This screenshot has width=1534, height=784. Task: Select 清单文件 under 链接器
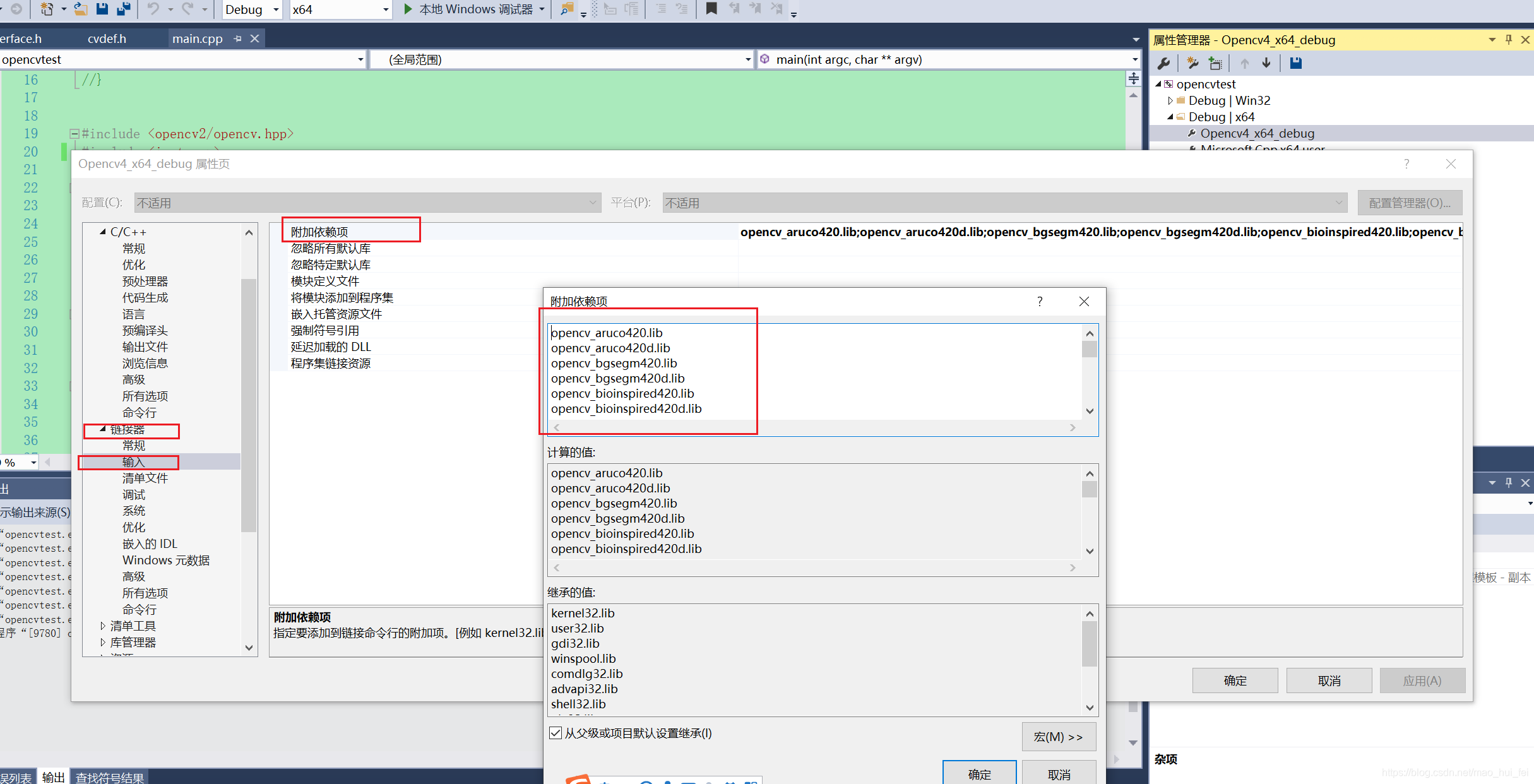coord(145,478)
